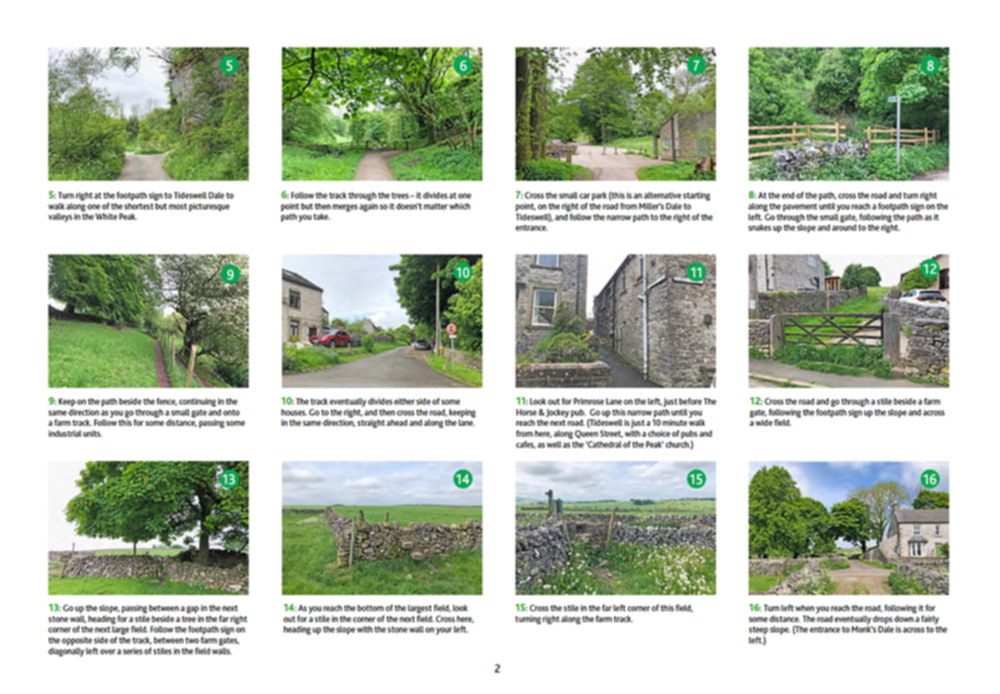Screen dimensions: 1000x694
Task: Click the step 8 caption about footpath sign
Action: [848, 213]
